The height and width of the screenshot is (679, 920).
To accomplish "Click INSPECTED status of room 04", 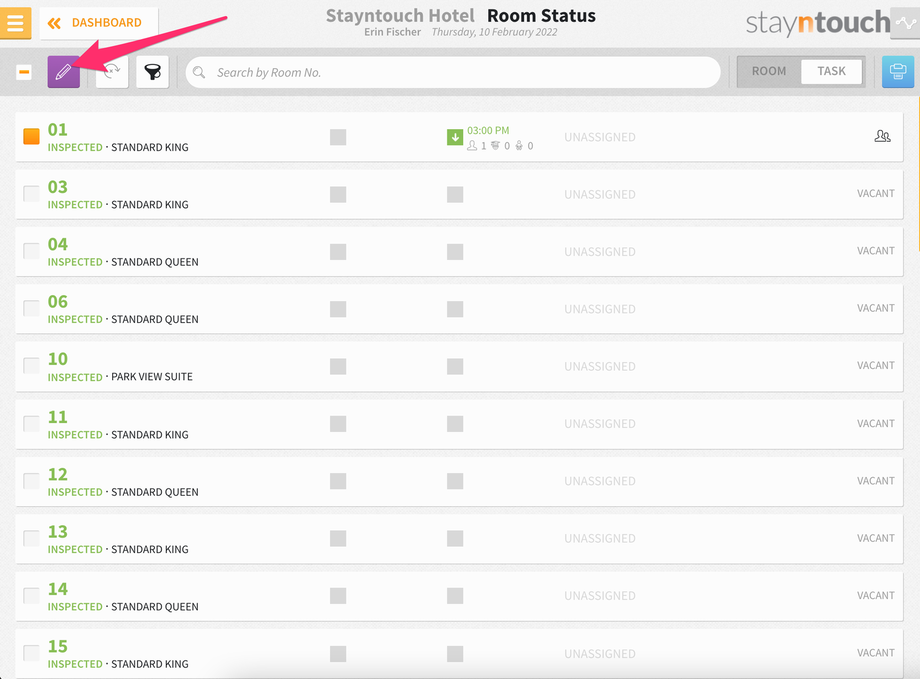I will tap(75, 262).
